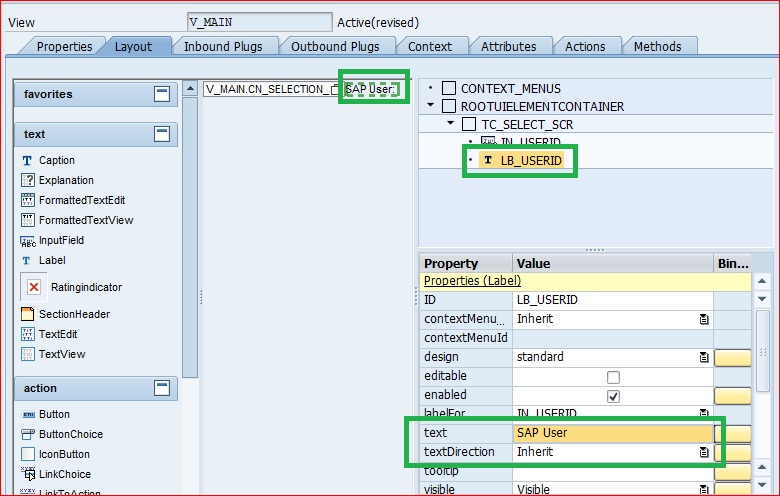Open the Outbound Plugs tab

[335, 46]
